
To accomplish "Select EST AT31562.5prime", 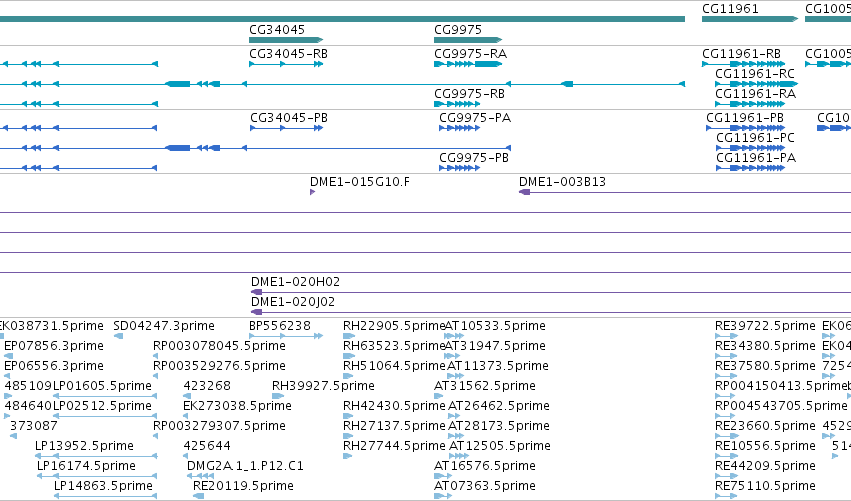I will click(485, 386).
